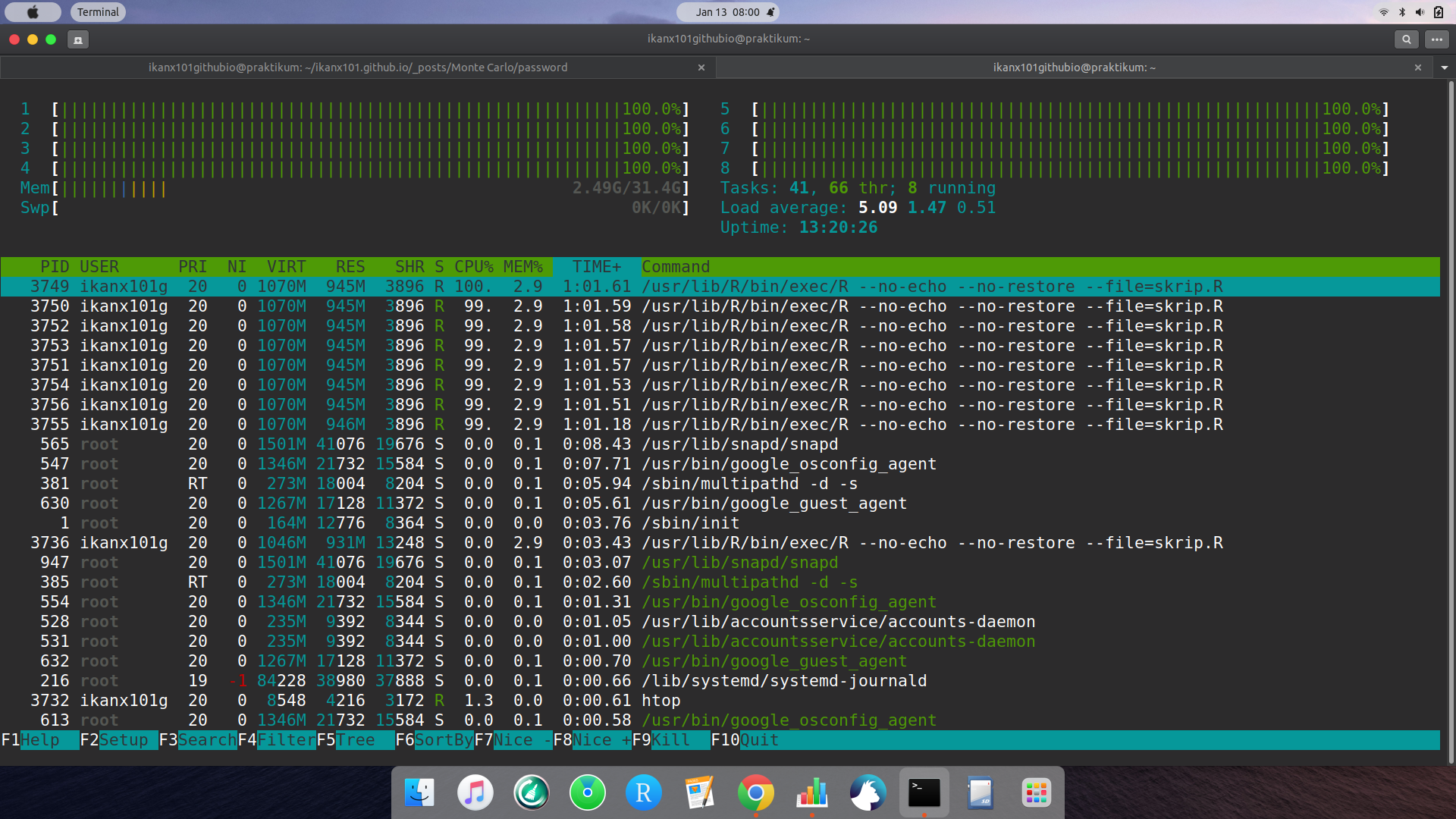Open the app grid launcher icon
Viewport: 1456px width, 819px height.
click(1036, 793)
